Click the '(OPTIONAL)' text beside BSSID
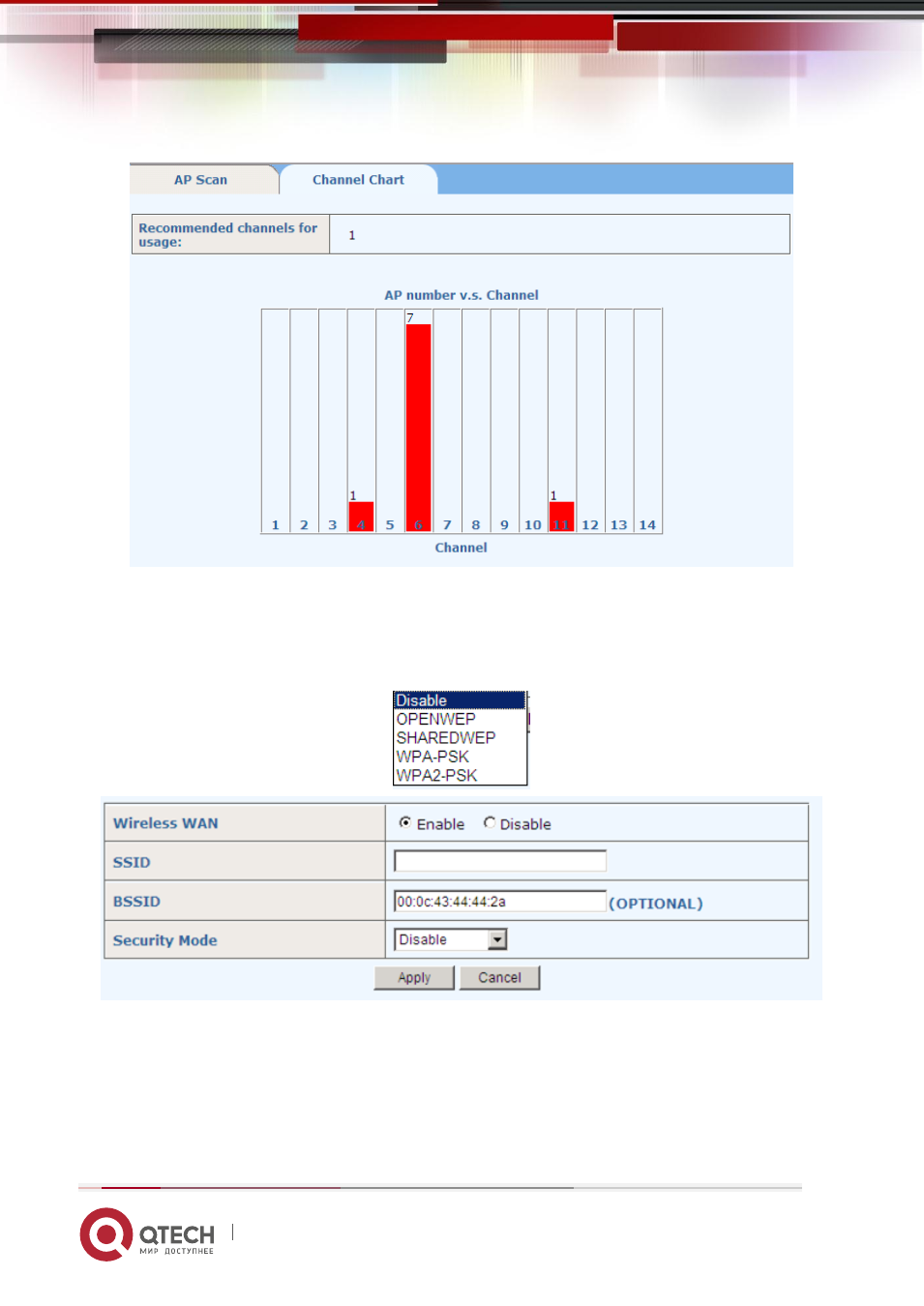 (x=656, y=904)
